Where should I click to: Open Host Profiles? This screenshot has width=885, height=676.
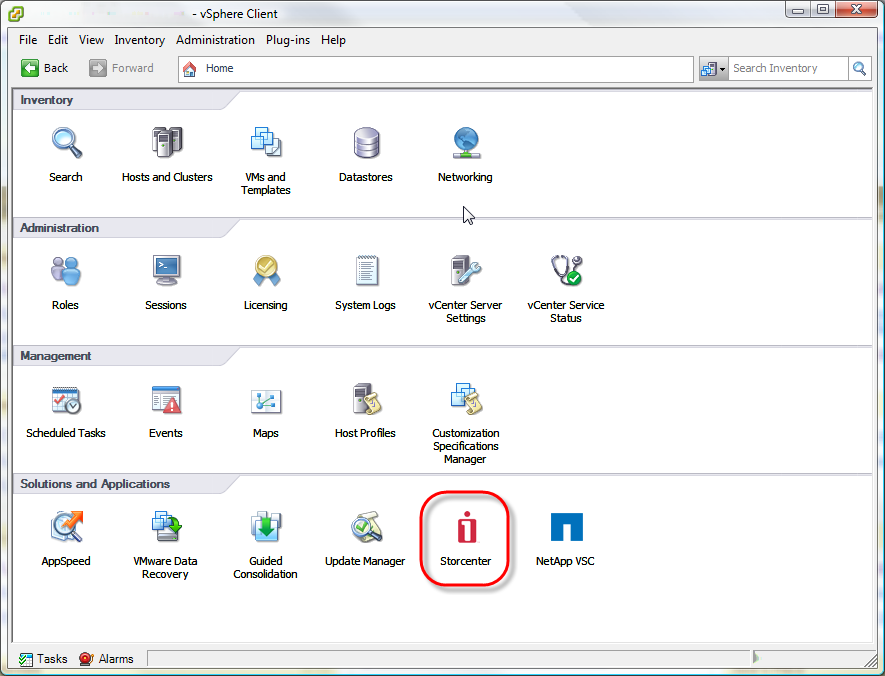pyautogui.click(x=366, y=398)
